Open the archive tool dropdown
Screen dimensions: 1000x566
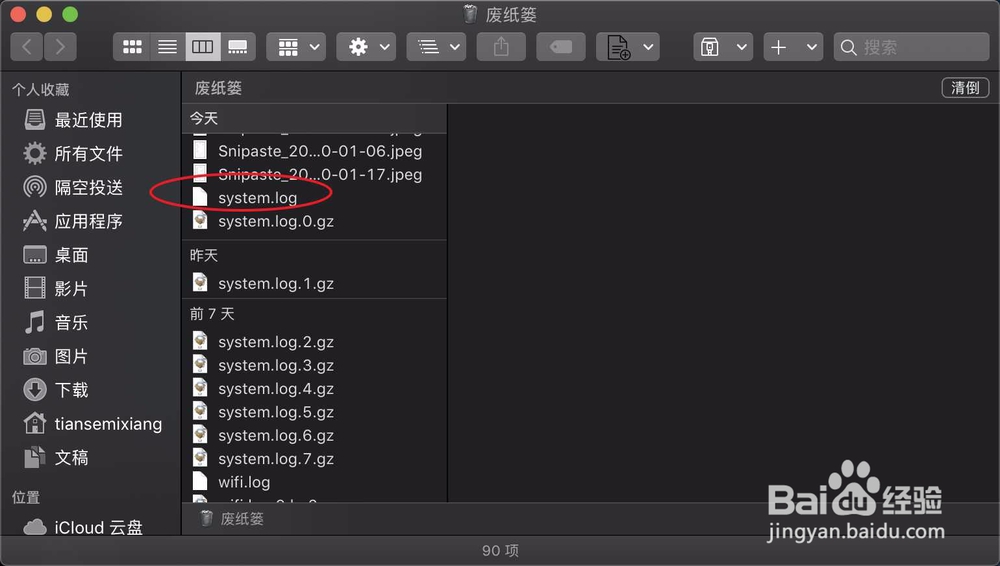[x=723, y=47]
